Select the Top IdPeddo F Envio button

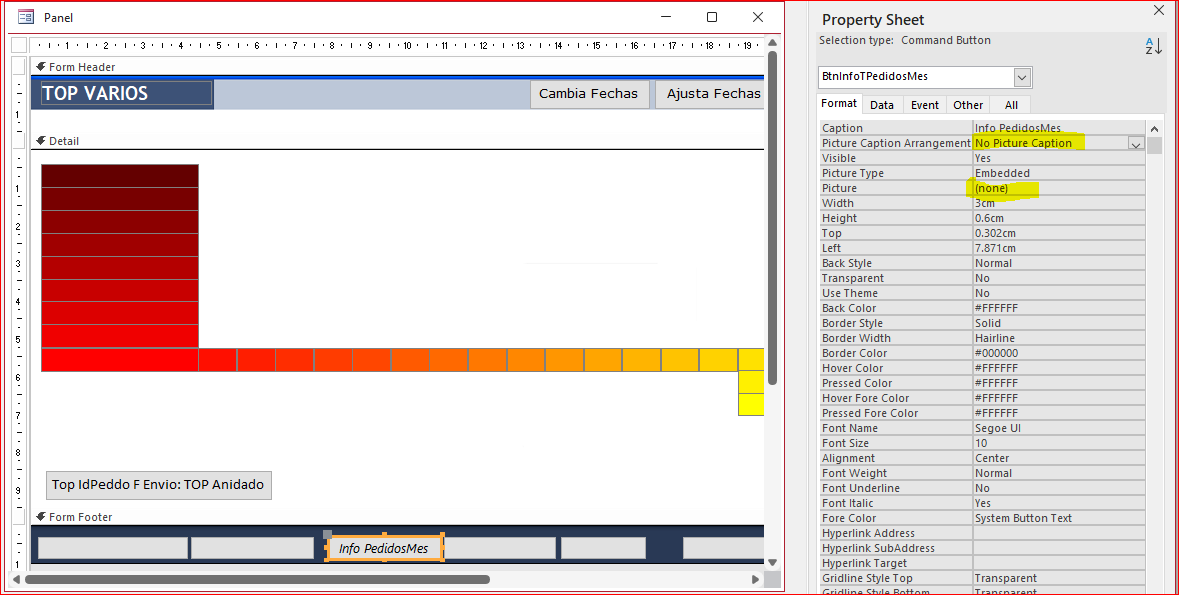click(159, 485)
